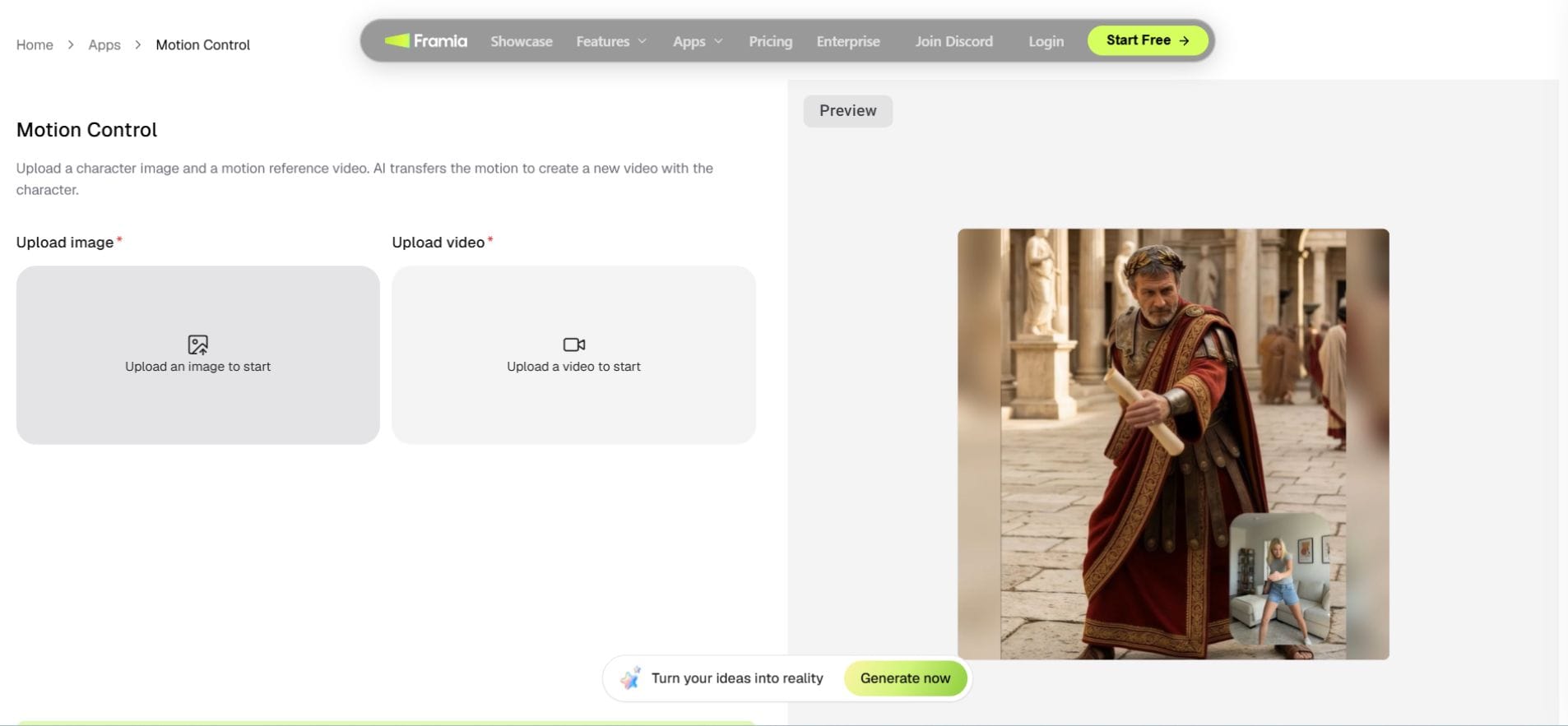Click the Login link
Screen dimensions: 1568x726
coord(1046,41)
